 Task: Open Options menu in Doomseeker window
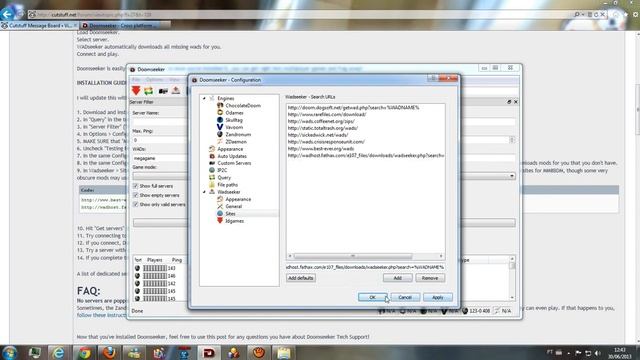click(x=154, y=80)
